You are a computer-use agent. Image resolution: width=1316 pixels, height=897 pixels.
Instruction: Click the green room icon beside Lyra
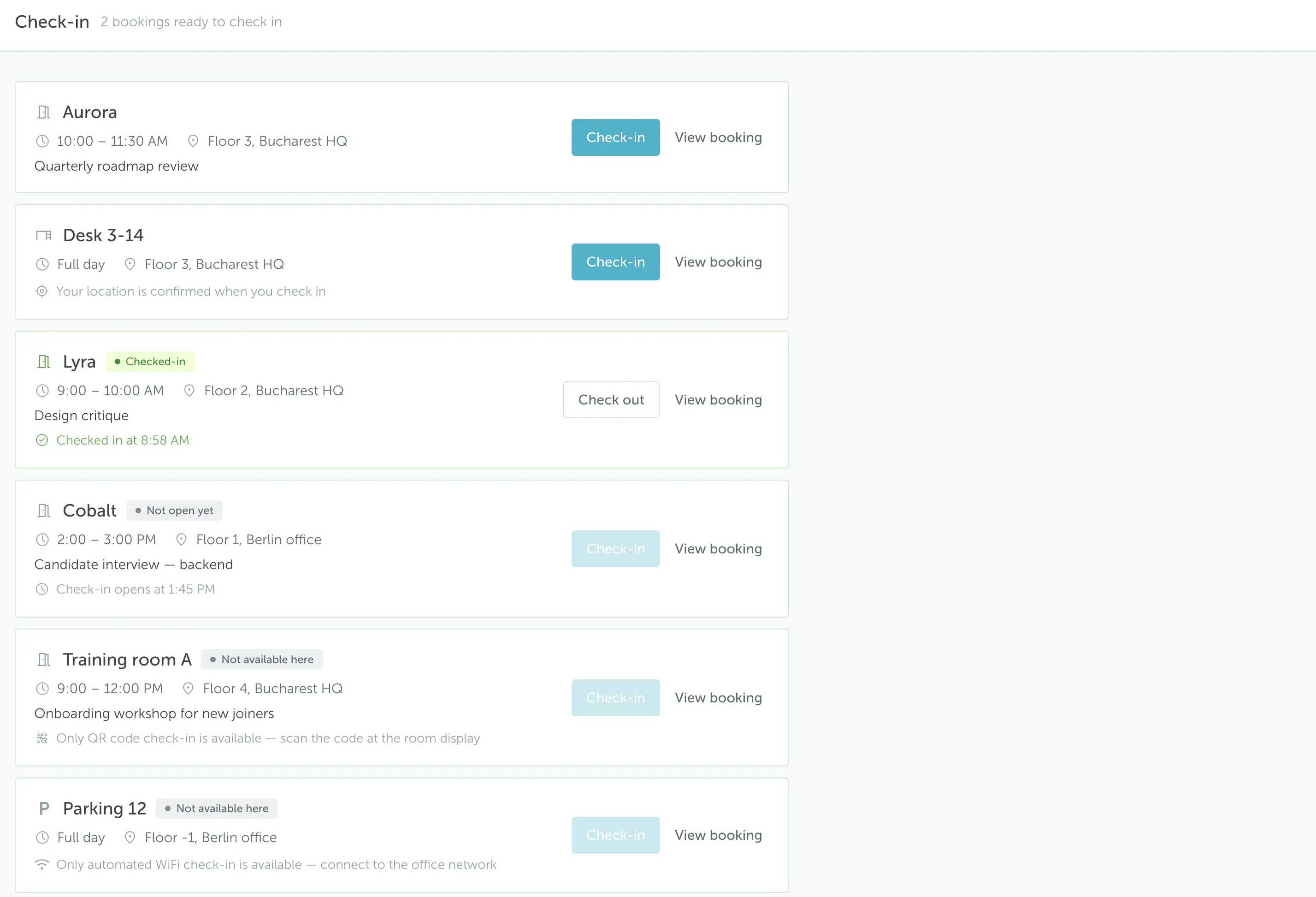pos(44,362)
